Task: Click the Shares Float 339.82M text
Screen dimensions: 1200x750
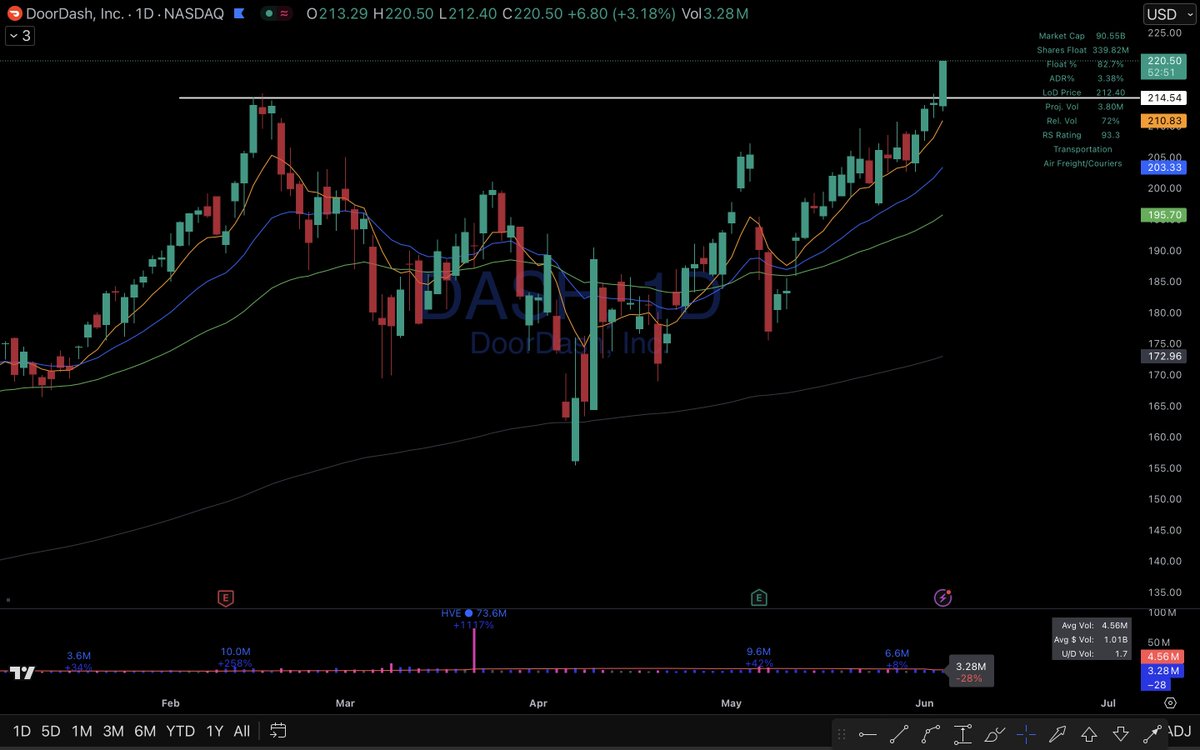Action: (1081, 50)
